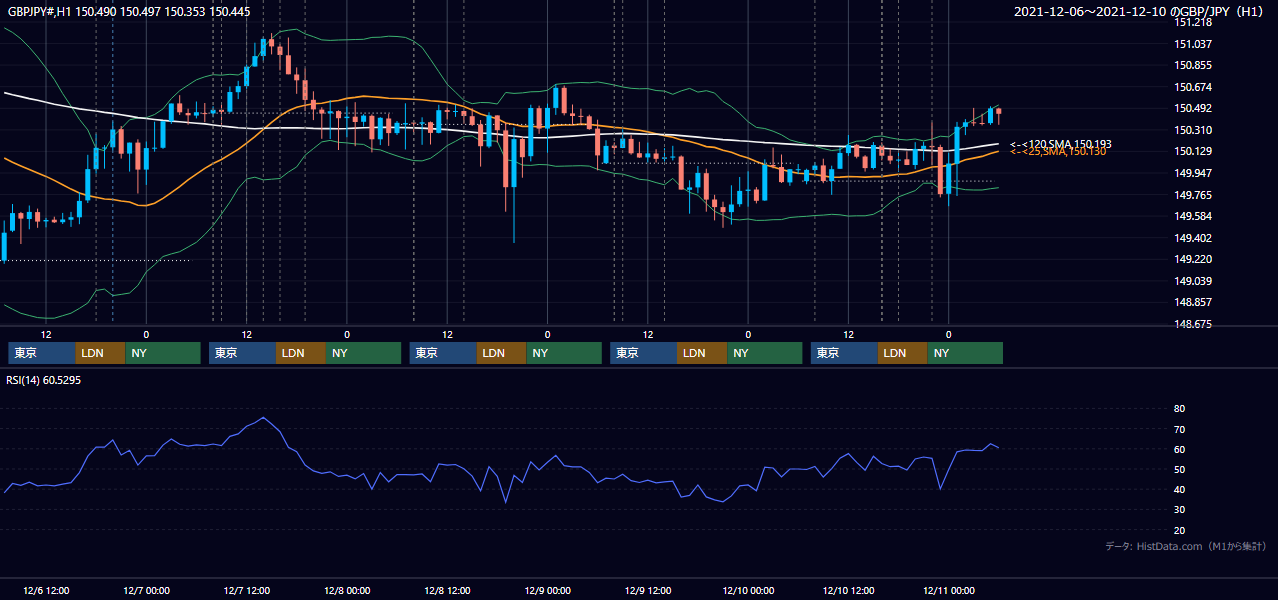Select the 151.037 price axis value

(1193, 44)
